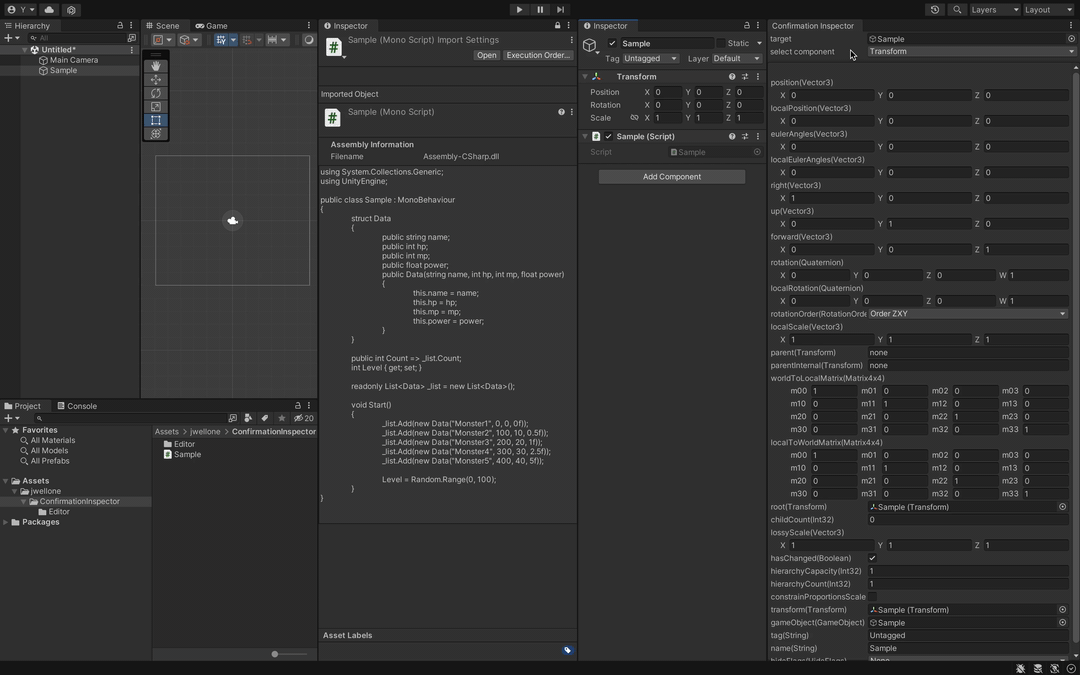This screenshot has height=675, width=1080.
Task: Switch to the Game tab
Action: pyautogui.click(x=211, y=25)
